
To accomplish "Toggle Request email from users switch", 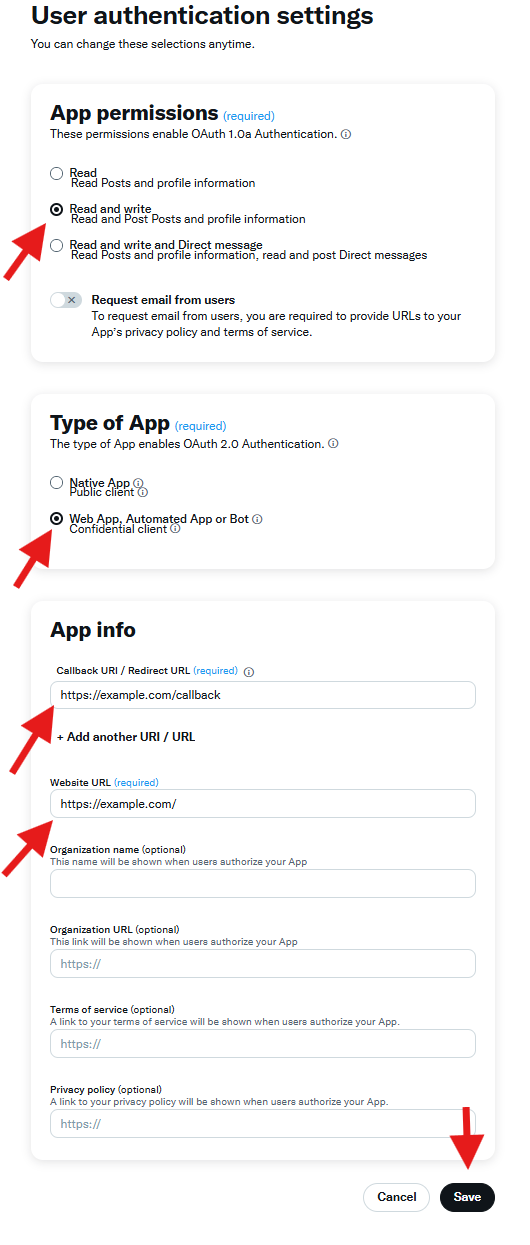I will (x=66, y=300).
